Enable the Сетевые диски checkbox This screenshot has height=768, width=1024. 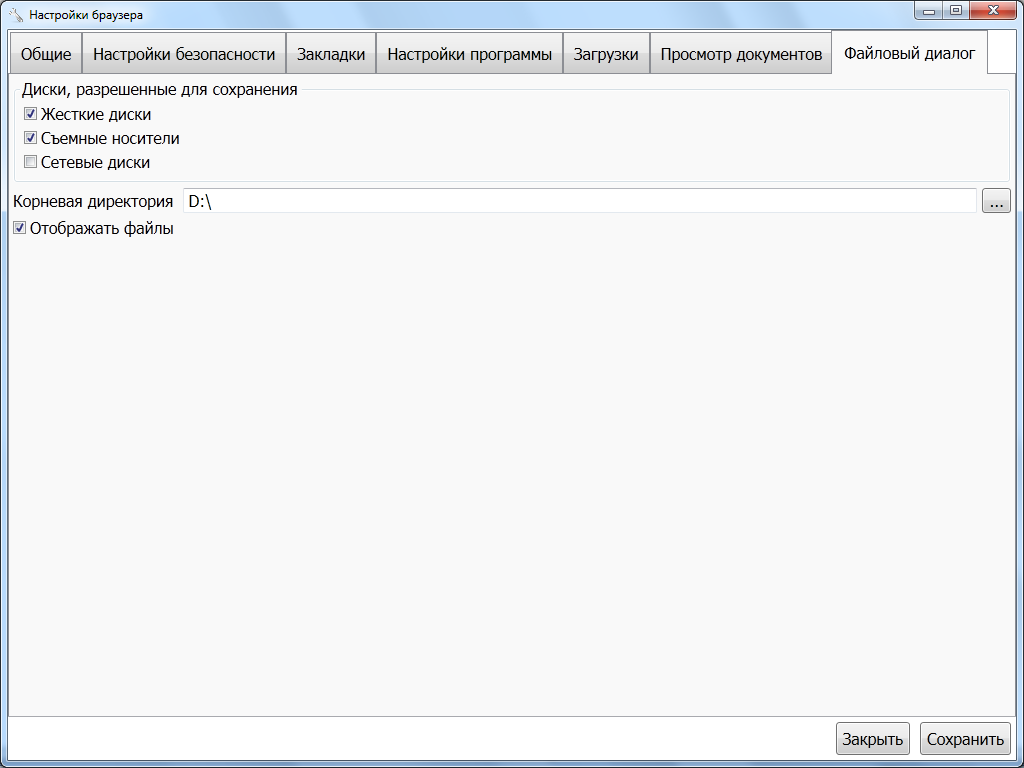[x=31, y=162]
